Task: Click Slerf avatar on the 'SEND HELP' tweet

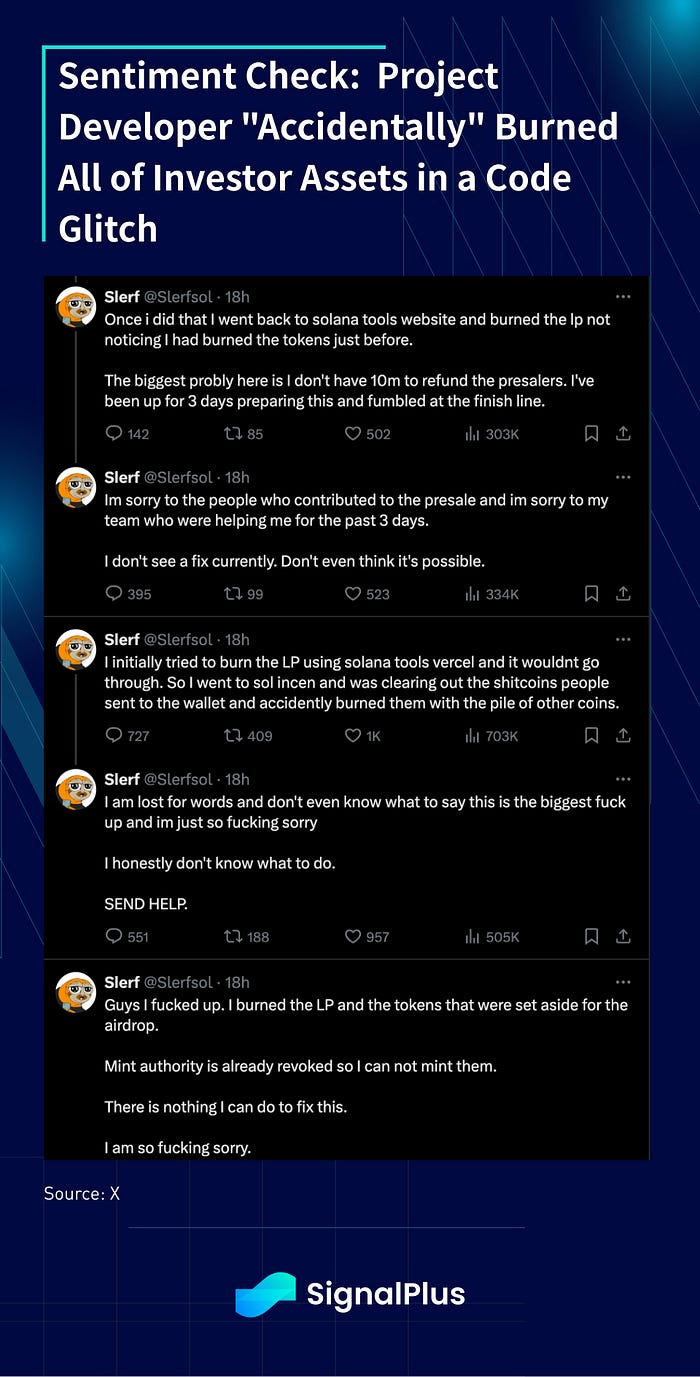Action: click(x=75, y=789)
